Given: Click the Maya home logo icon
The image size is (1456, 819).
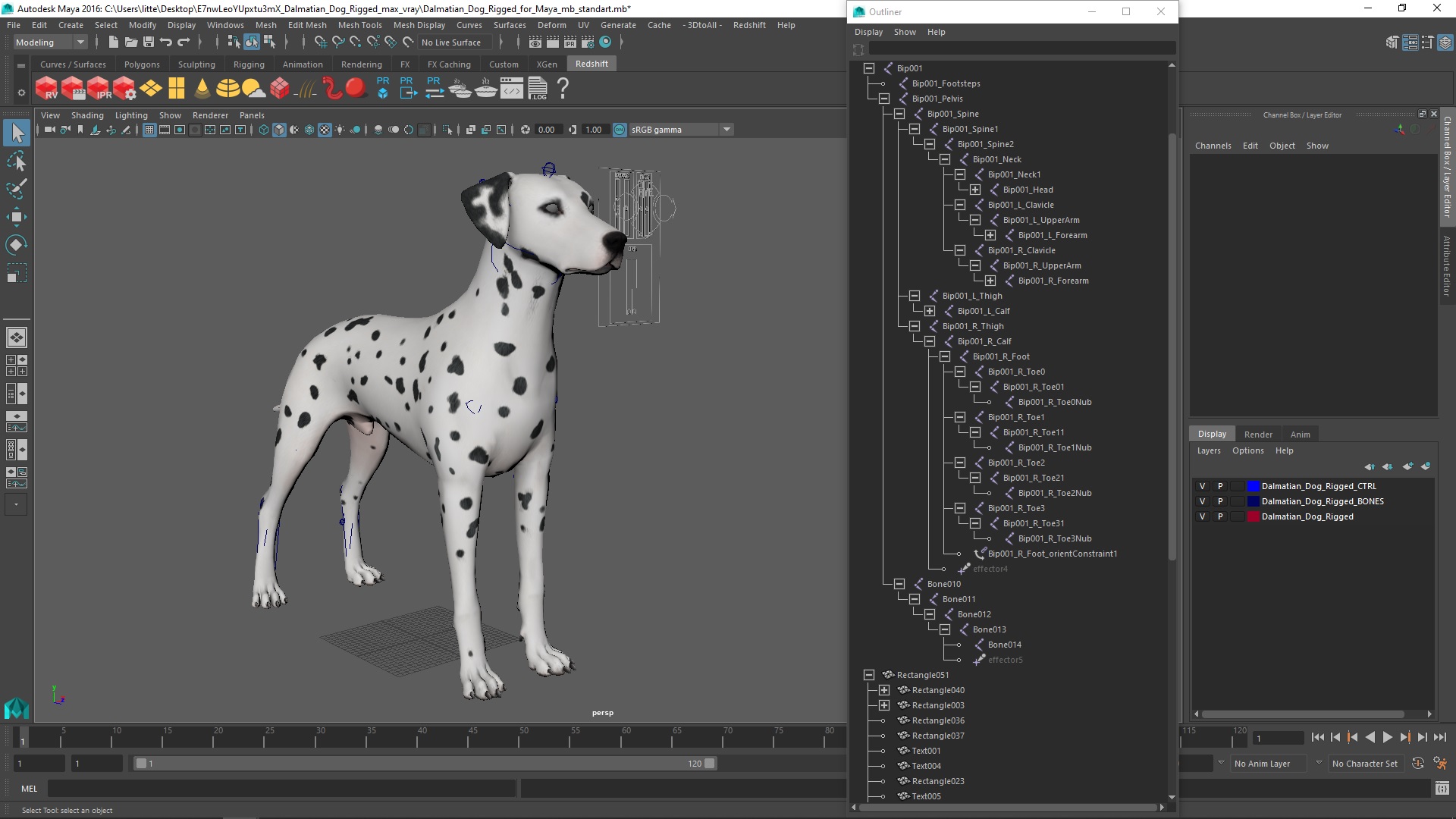Looking at the screenshot, I should 17,709.
